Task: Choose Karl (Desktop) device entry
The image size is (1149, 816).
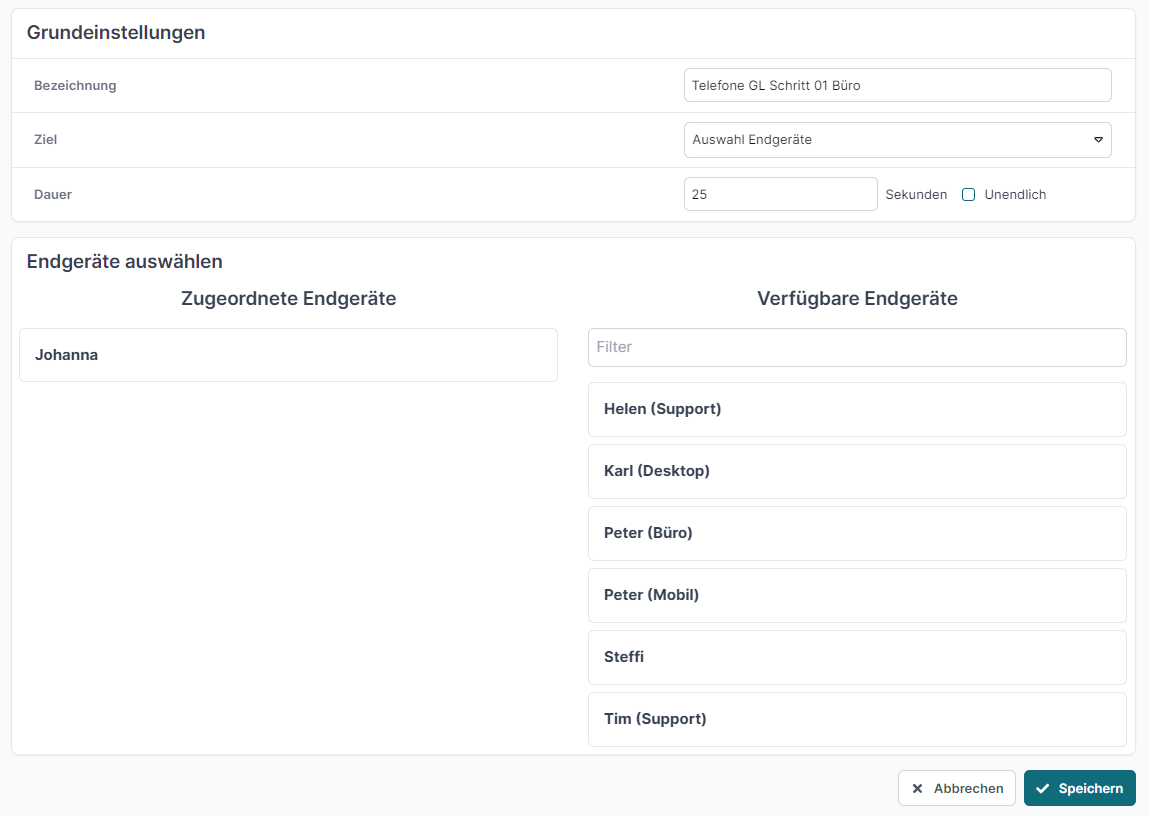Action: pos(857,471)
